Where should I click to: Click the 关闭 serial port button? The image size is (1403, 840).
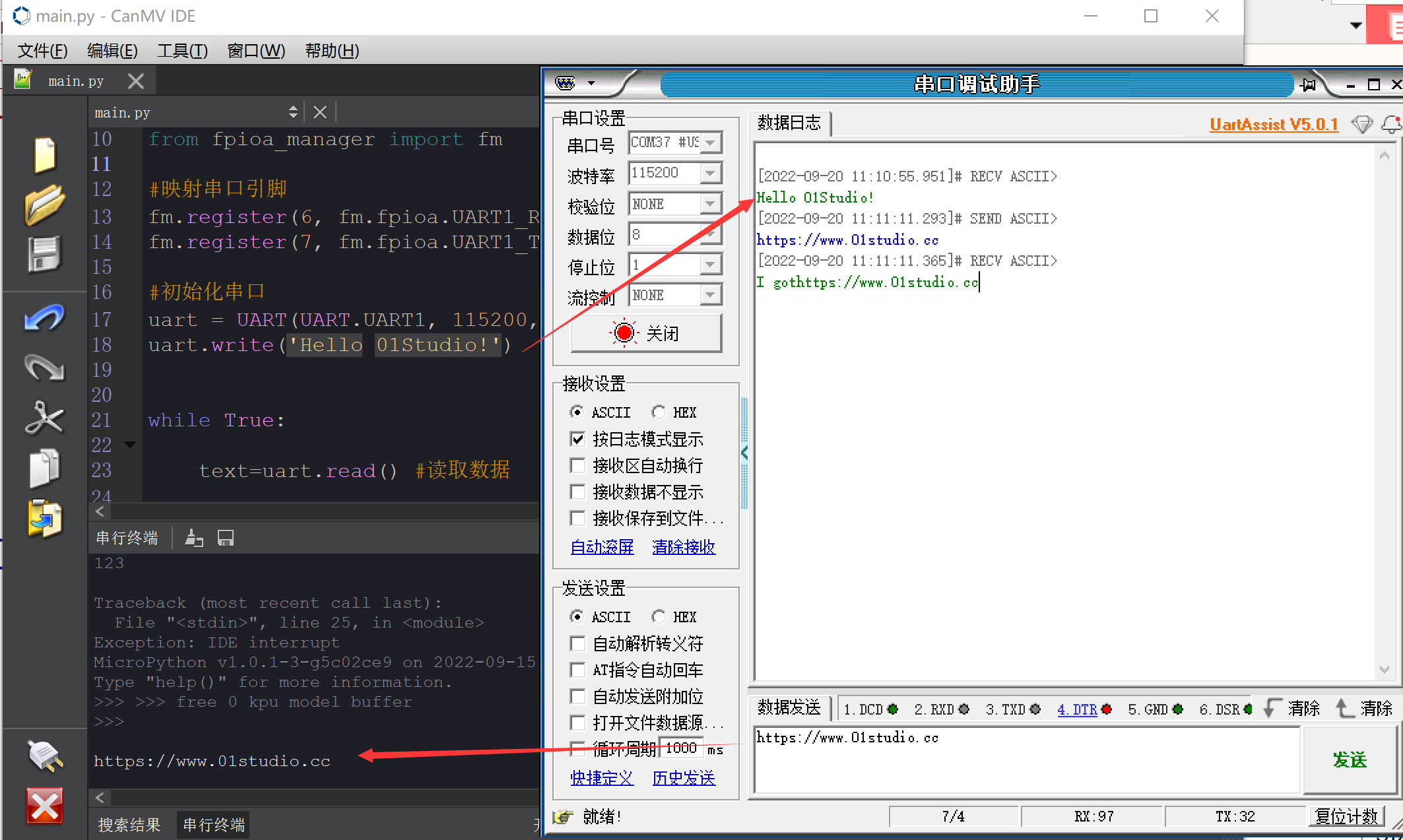646,333
